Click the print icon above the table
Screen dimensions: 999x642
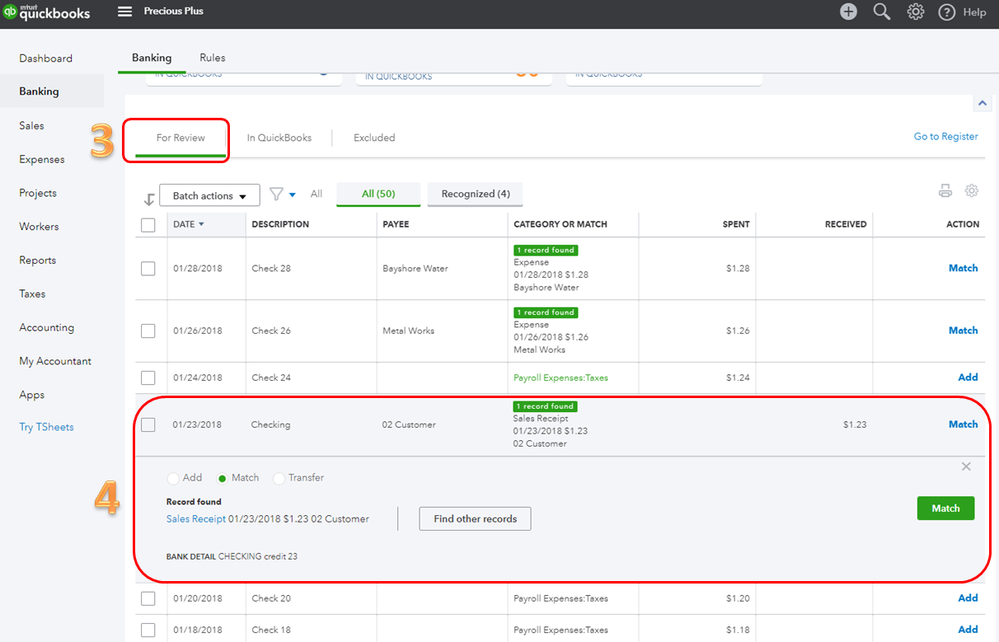tap(945, 190)
